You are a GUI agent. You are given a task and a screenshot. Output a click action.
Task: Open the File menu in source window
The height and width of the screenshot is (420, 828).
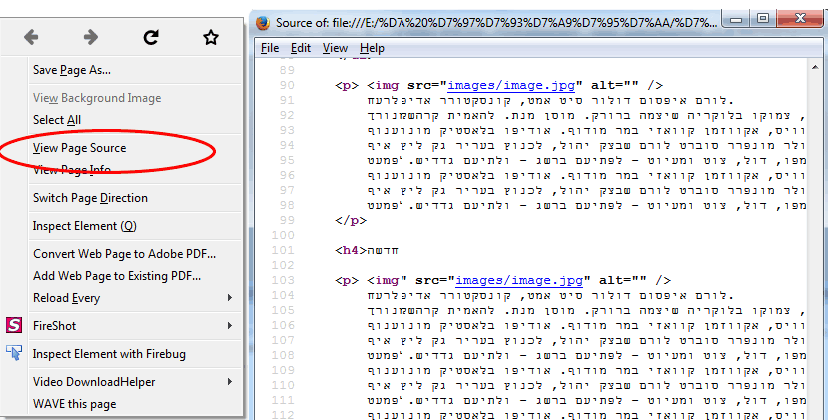[270, 48]
